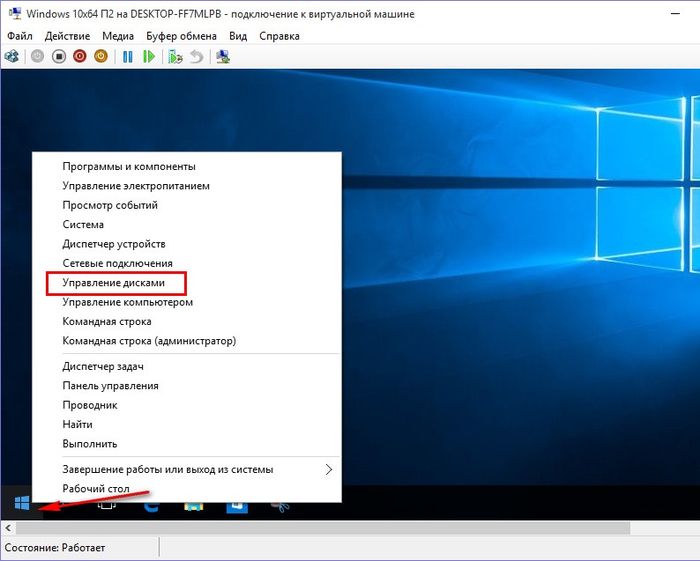Open the Действие menu
The image size is (700, 561).
pos(67,36)
